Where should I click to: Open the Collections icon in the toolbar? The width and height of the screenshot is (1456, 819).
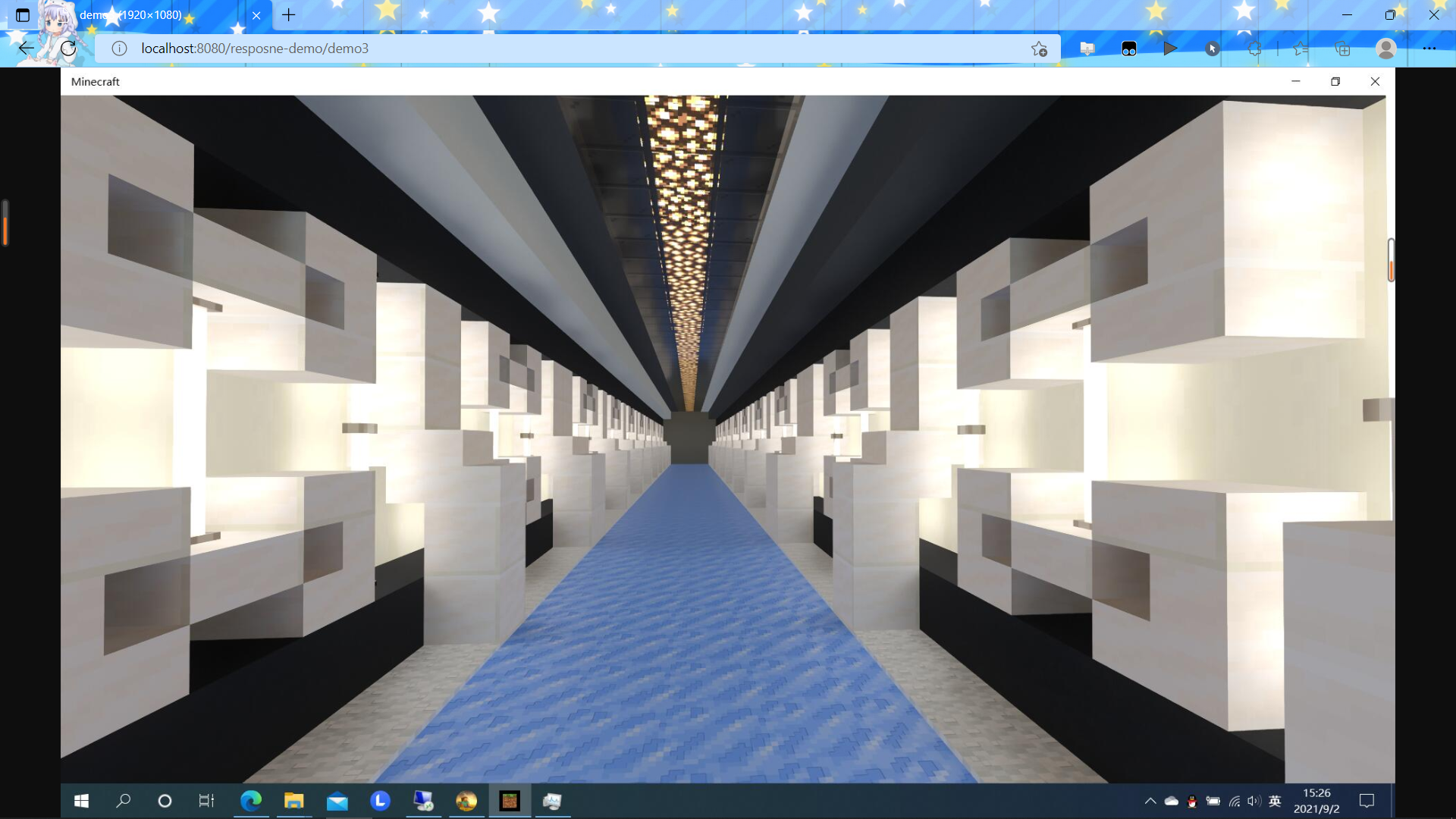pos(1342,49)
